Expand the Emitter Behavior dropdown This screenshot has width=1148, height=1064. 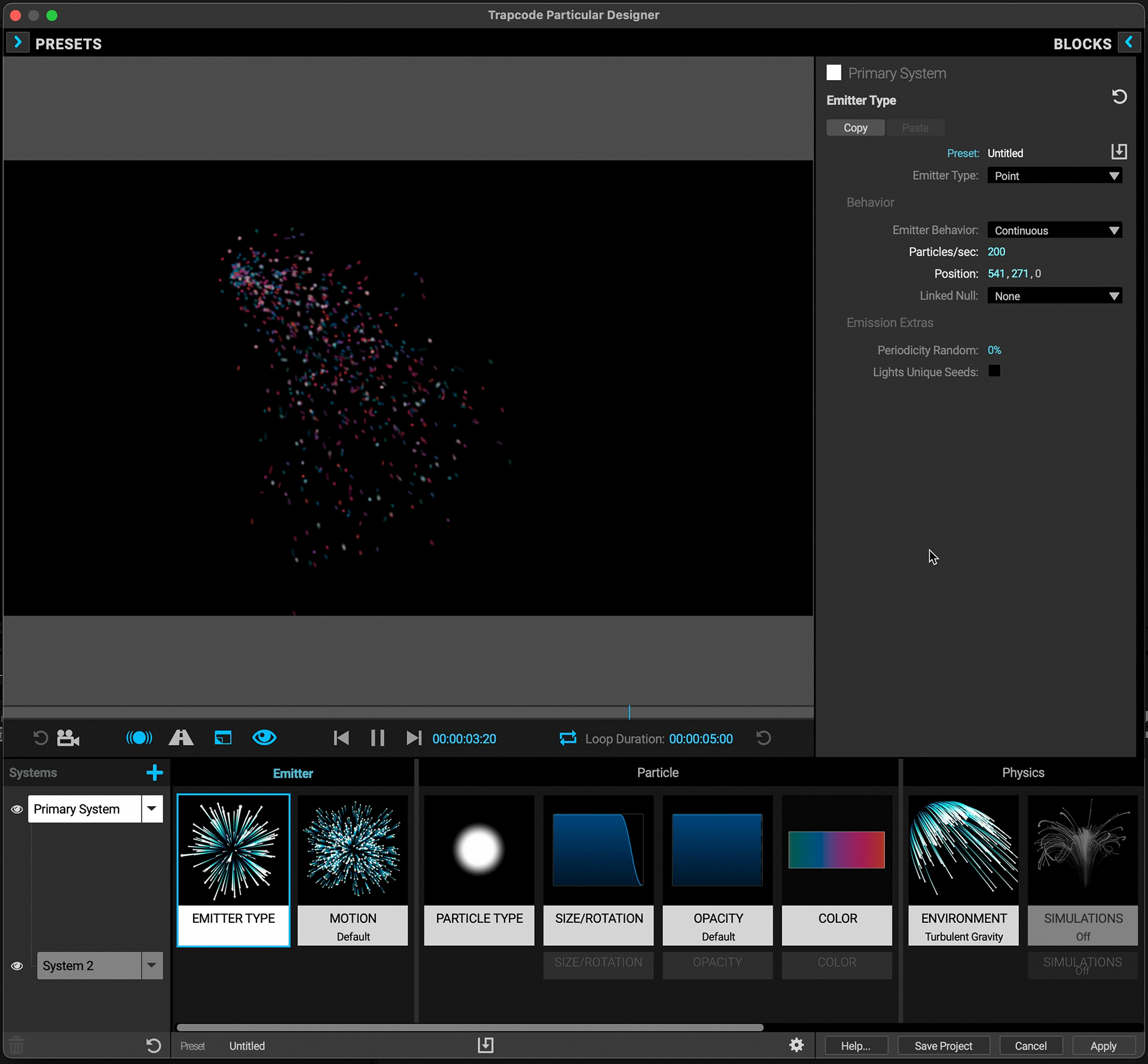point(1054,230)
